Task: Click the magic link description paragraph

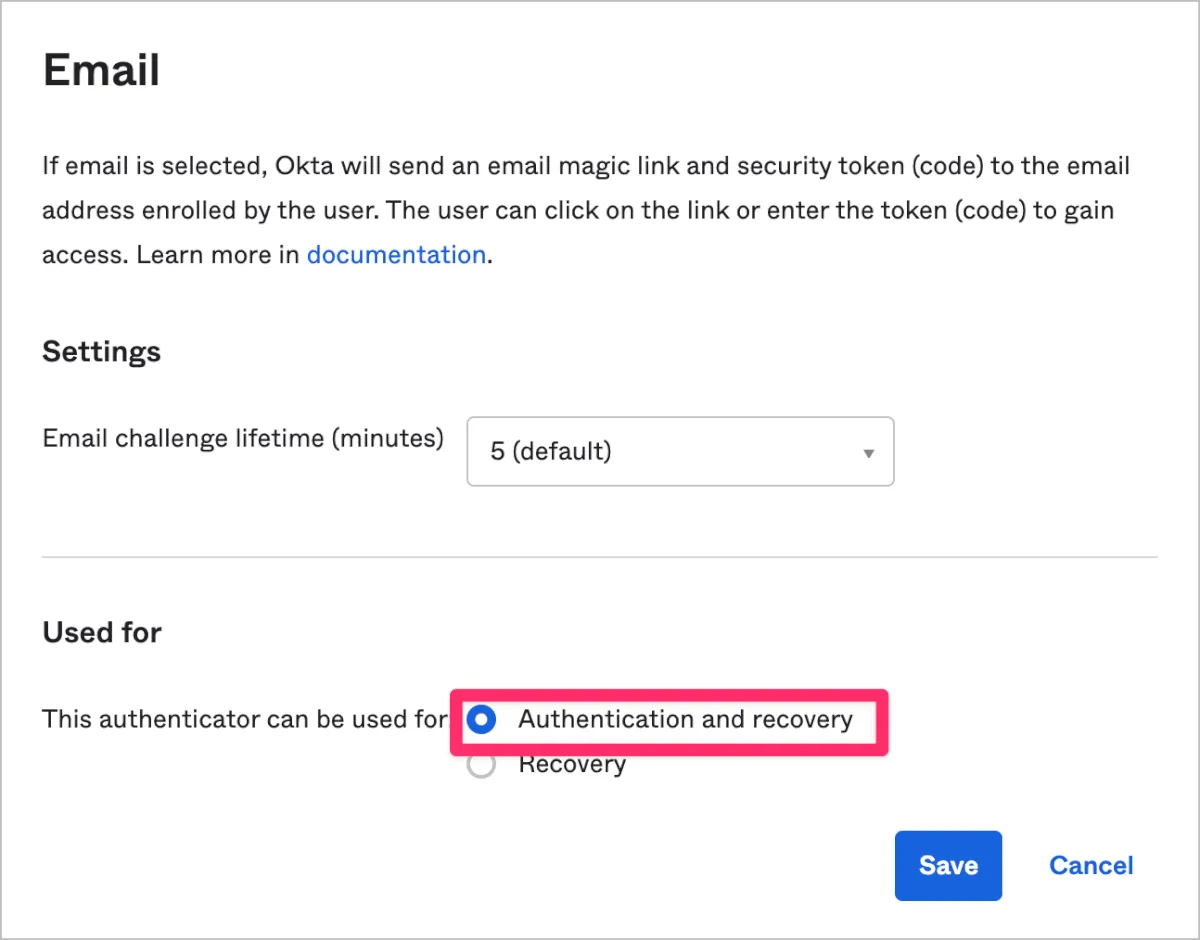Action: pos(585,210)
